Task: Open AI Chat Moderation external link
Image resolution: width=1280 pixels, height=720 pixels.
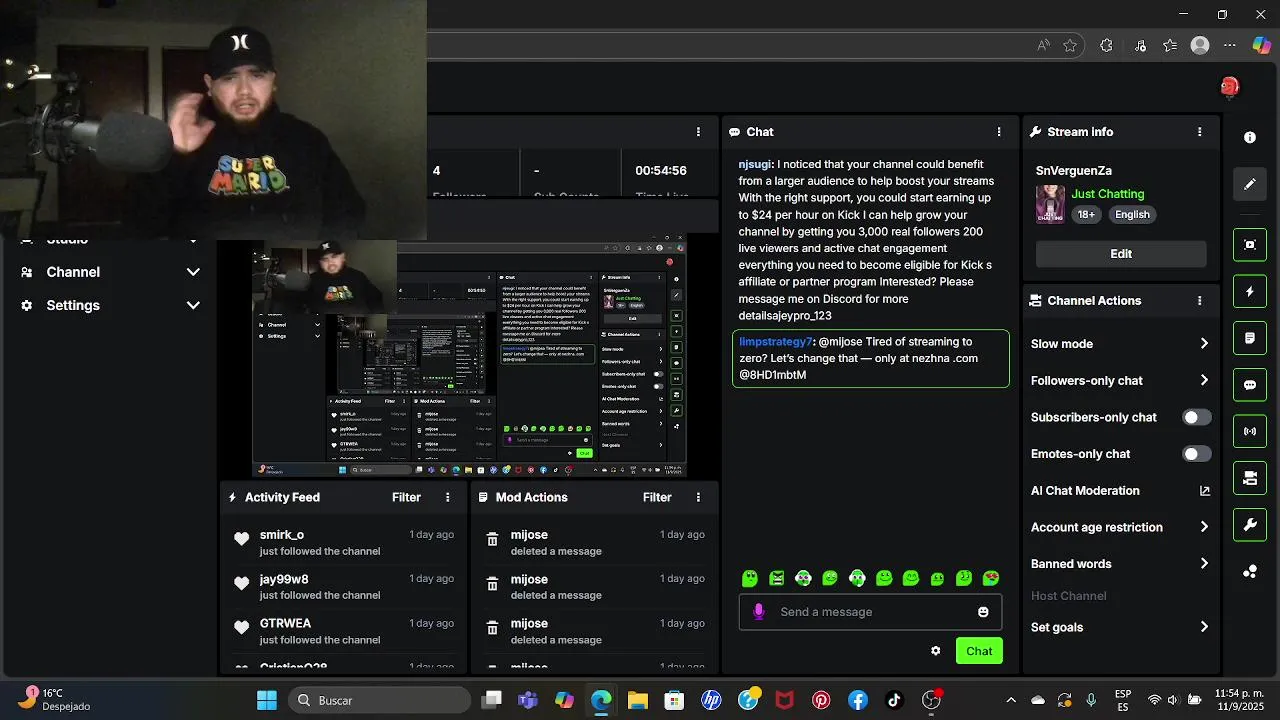Action: [1205, 491]
